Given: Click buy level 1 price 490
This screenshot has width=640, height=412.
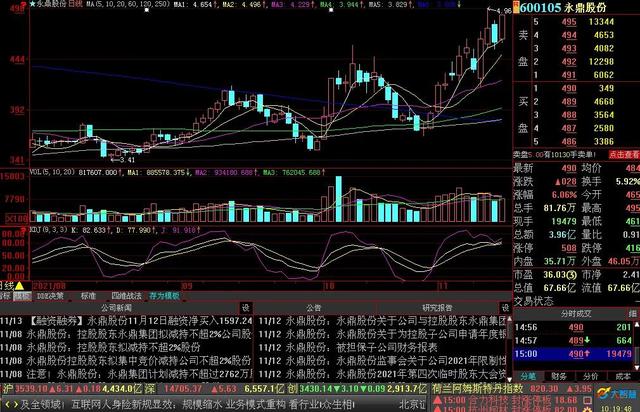Looking at the screenshot, I should 569,89.
